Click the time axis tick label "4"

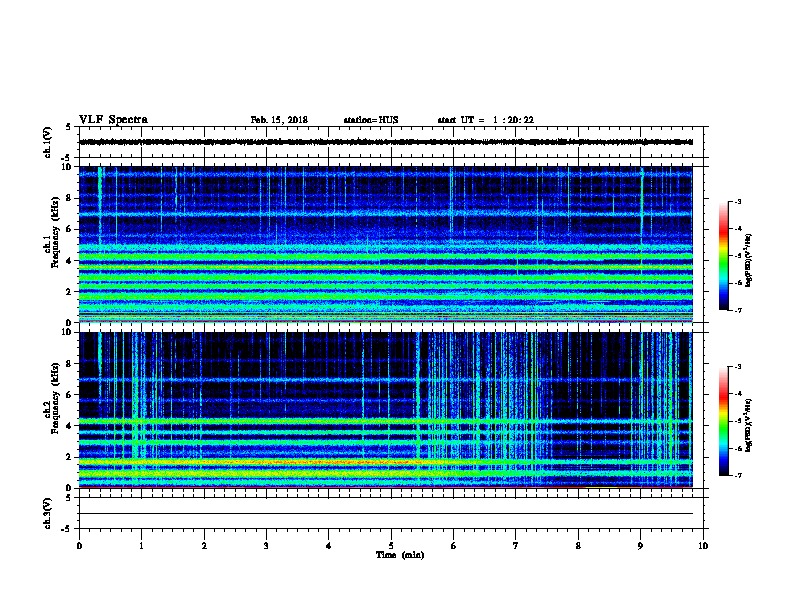329,545
